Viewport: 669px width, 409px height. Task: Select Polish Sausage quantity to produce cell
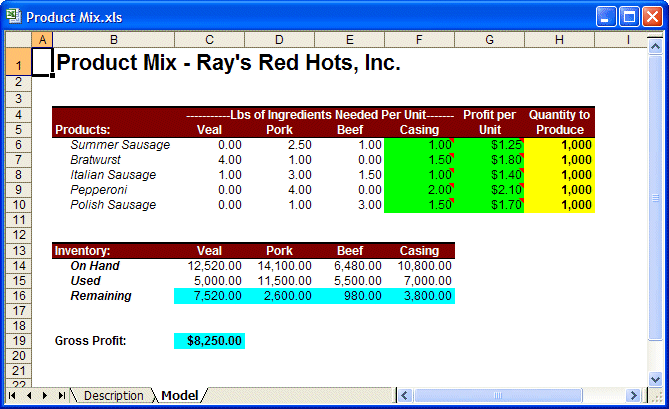[x=559, y=204]
